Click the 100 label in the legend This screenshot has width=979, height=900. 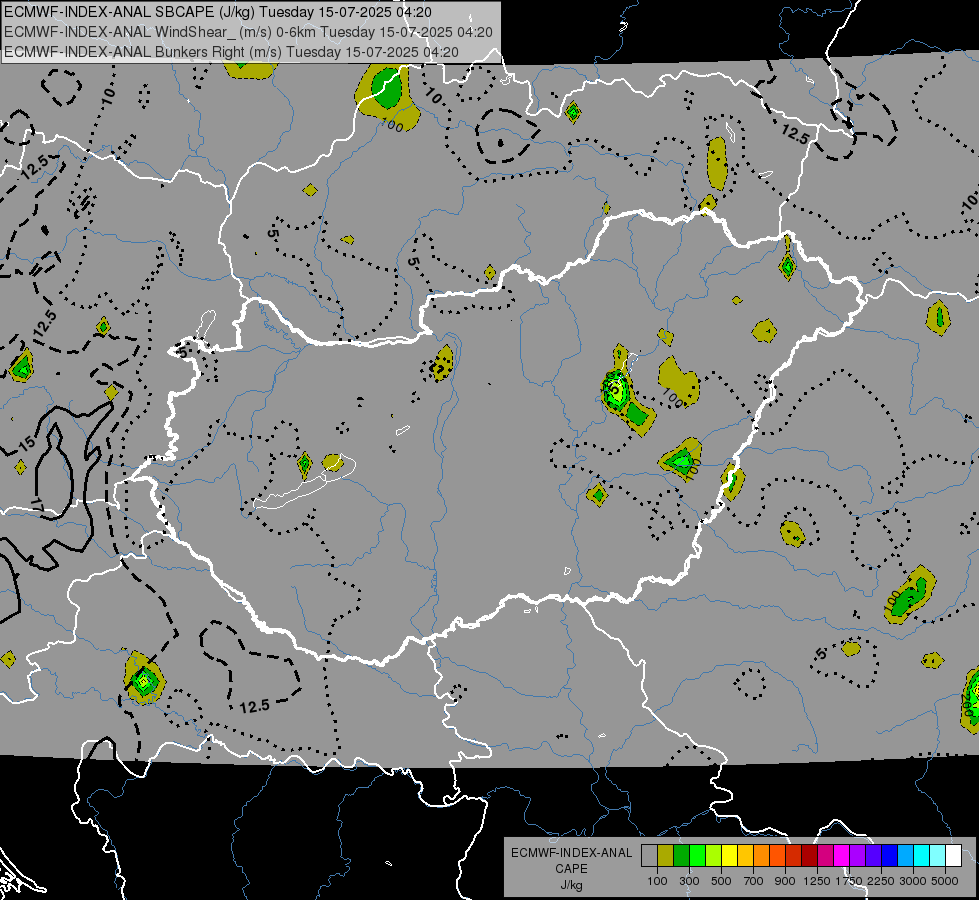click(657, 881)
